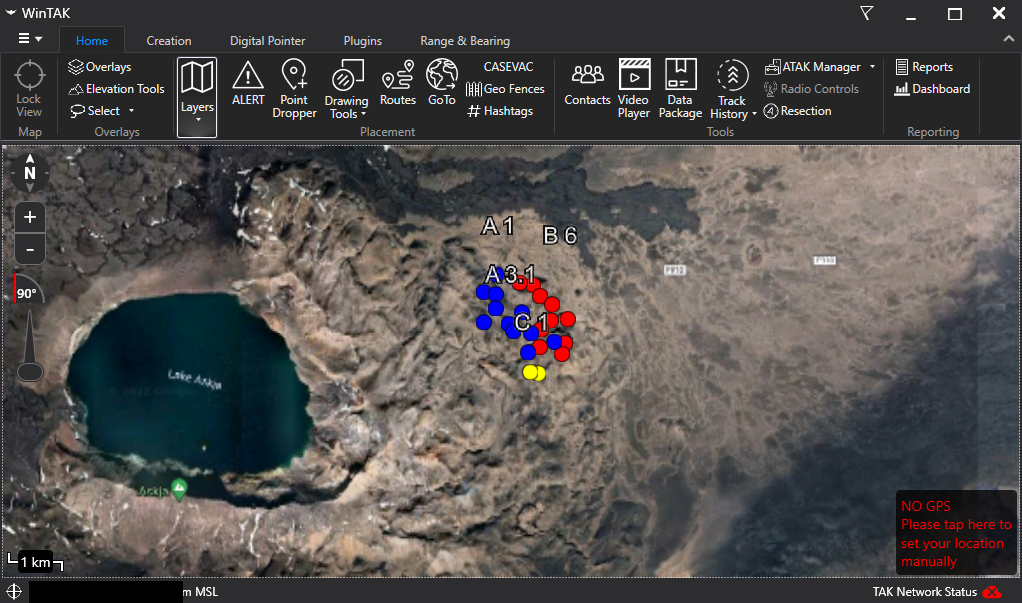Click the filter funnel icon in title bar
Viewport: 1022px width, 603px height.
pyautogui.click(x=866, y=13)
